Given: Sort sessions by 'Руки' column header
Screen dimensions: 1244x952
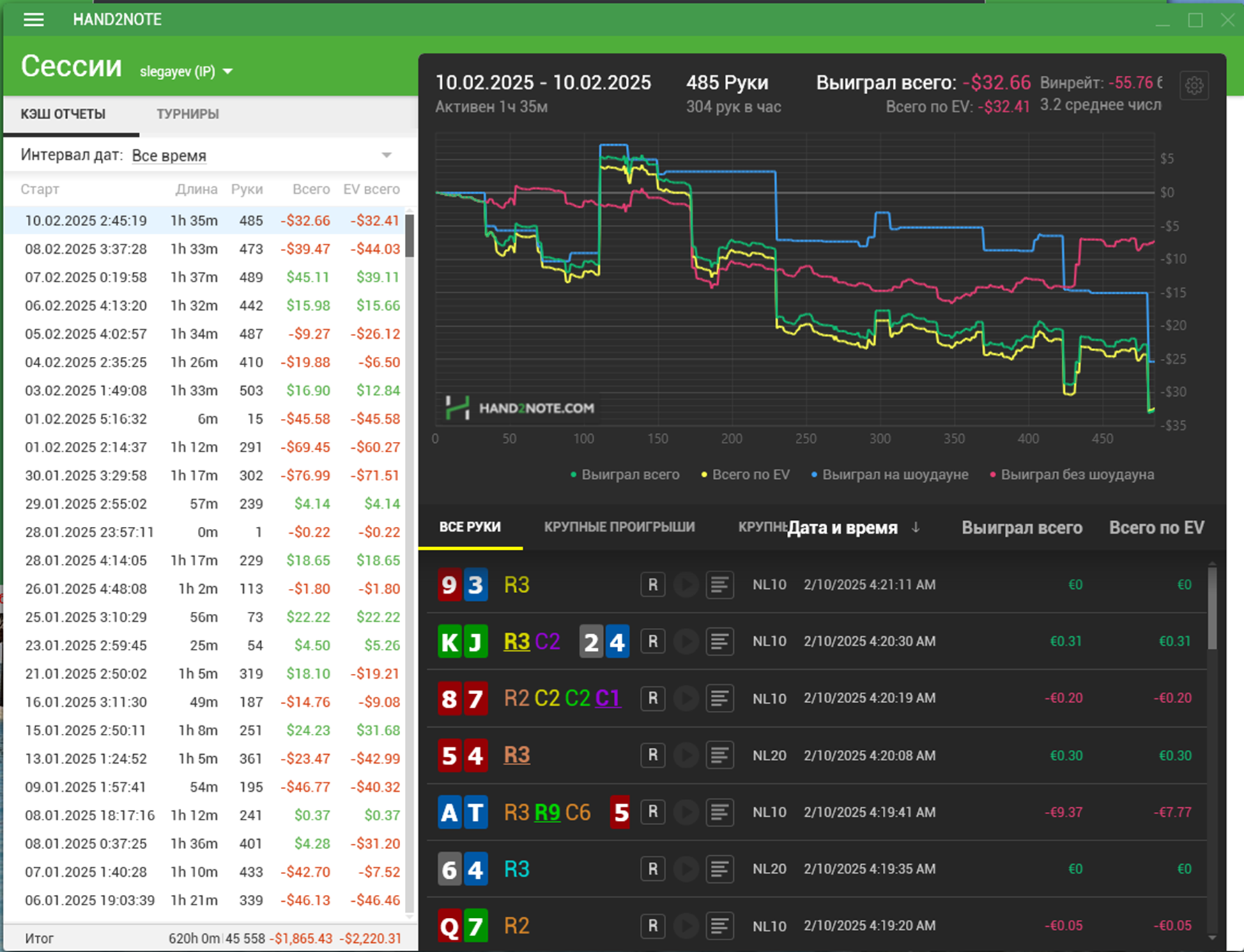Looking at the screenshot, I should 247,190.
